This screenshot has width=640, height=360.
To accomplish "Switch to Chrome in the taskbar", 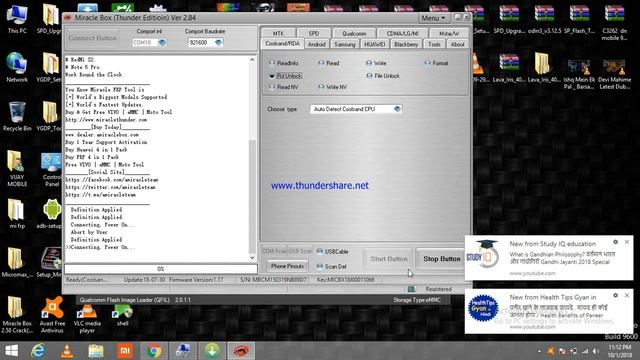I will 154,351.
